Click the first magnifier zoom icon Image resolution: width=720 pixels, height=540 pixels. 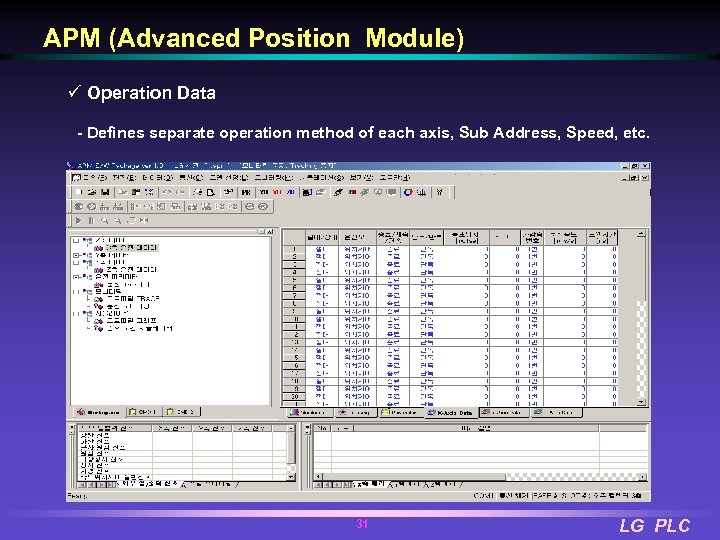pyautogui.click(x=105, y=221)
